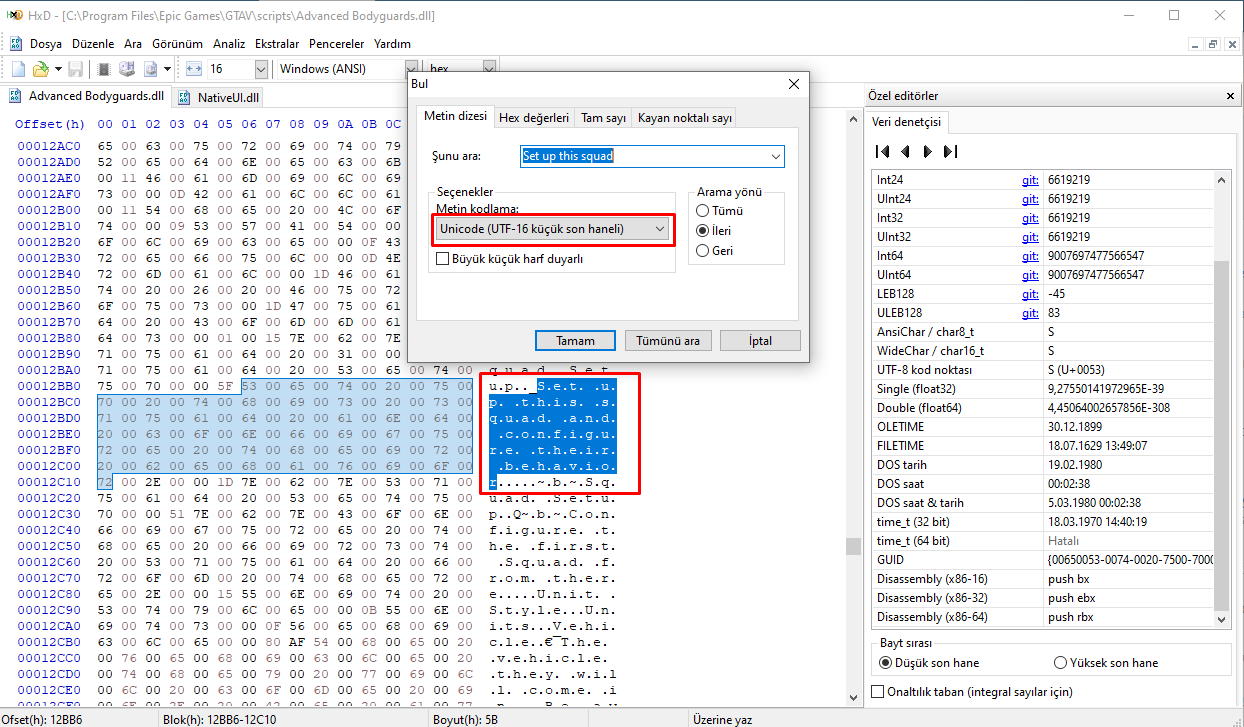The height and width of the screenshot is (727, 1244).
Task: Click the Save disk toolbar icon
Action: click(75, 69)
